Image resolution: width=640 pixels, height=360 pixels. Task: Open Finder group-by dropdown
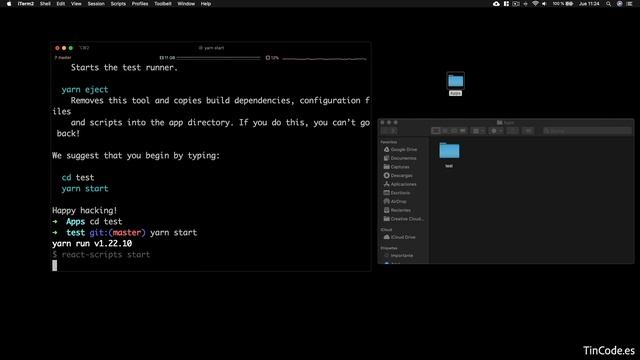coord(478,131)
